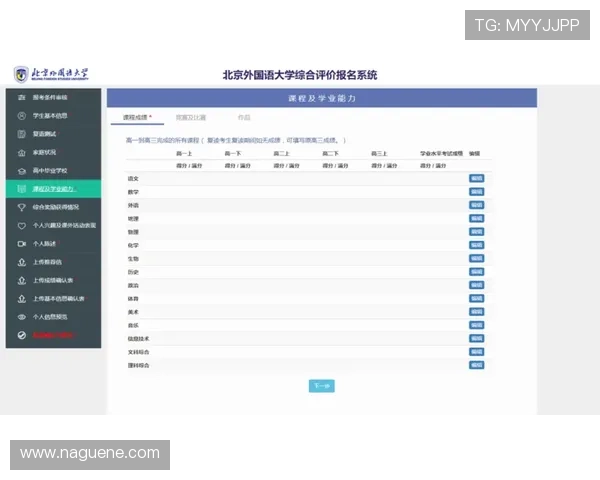Click the 文科综合 subject label
Image resolution: width=600 pixels, height=480 pixels.
[x=139, y=352]
